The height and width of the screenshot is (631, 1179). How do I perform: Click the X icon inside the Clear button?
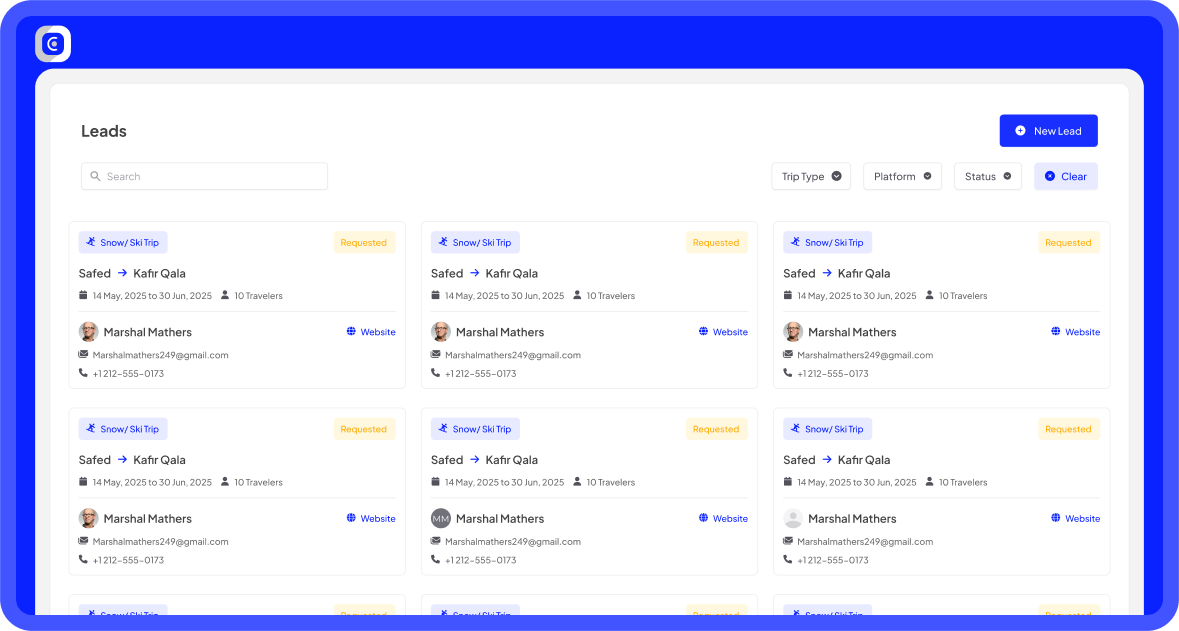tap(1050, 176)
